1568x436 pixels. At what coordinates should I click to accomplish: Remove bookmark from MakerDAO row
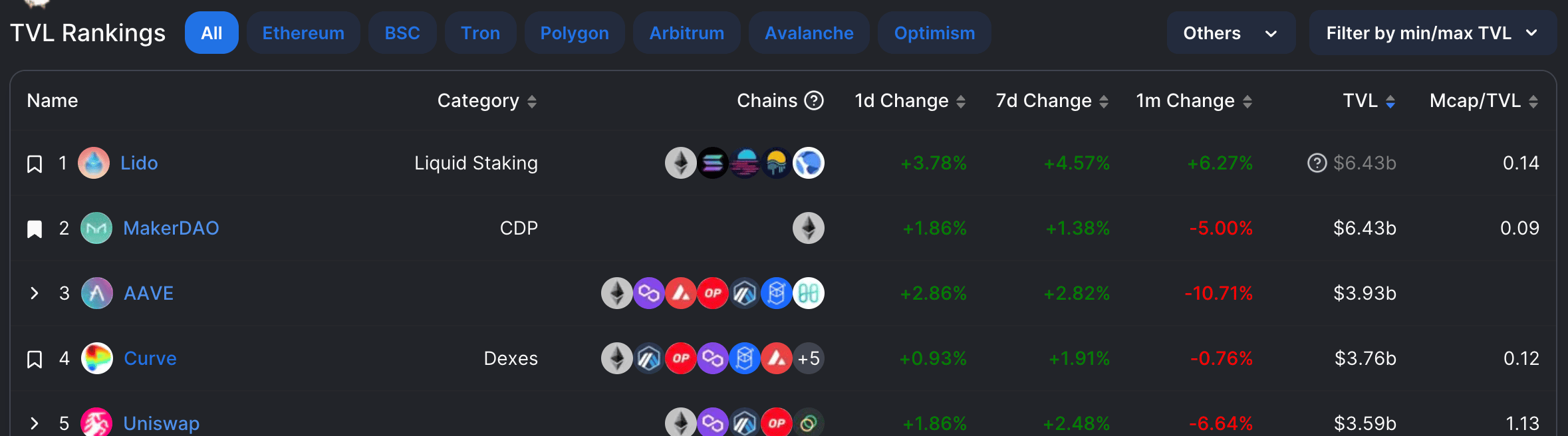[35, 229]
